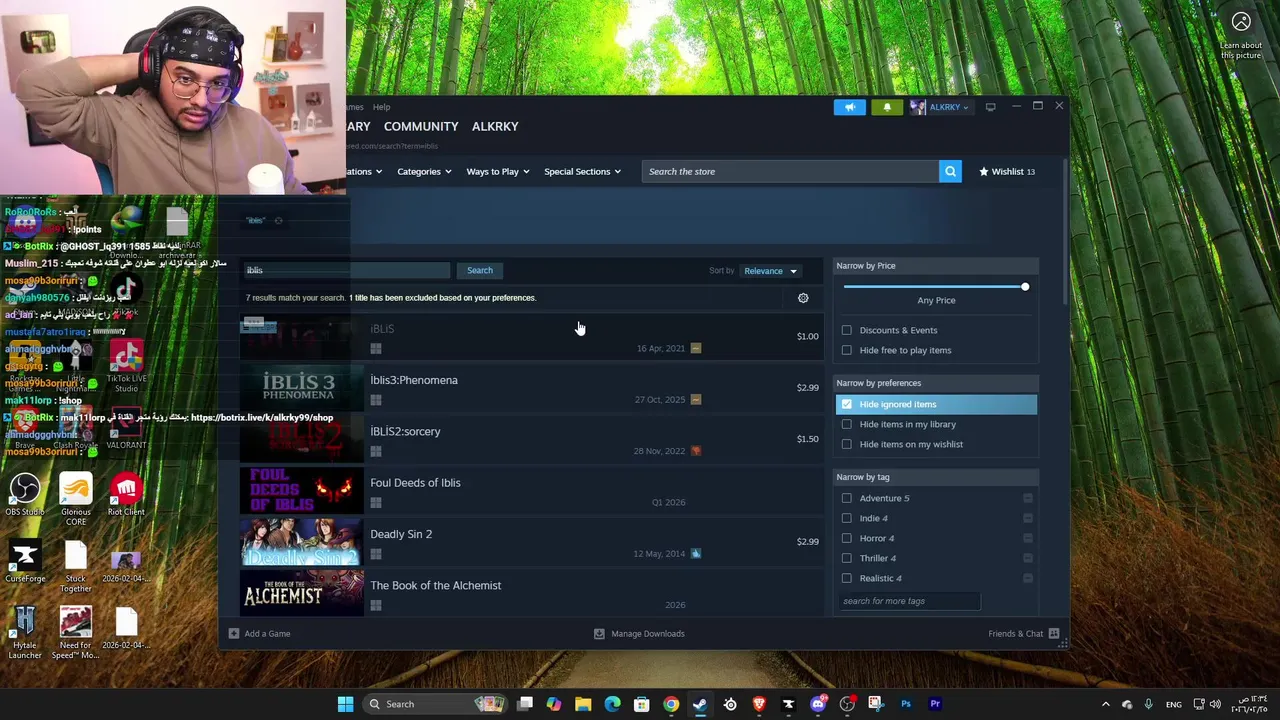
Task: Collapse the Narrow by Price section
Action: coord(936,266)
